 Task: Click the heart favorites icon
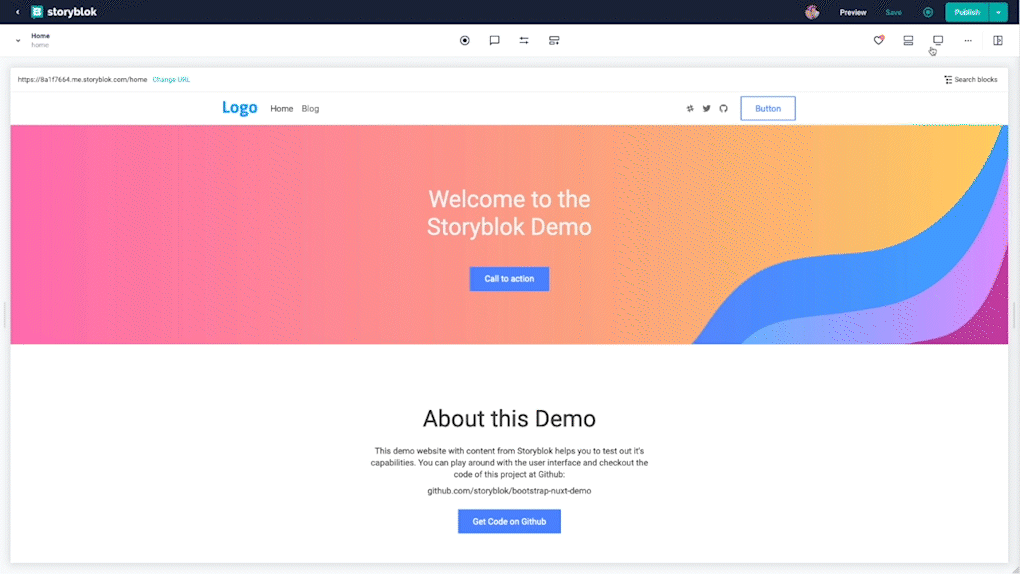(879, 40)
